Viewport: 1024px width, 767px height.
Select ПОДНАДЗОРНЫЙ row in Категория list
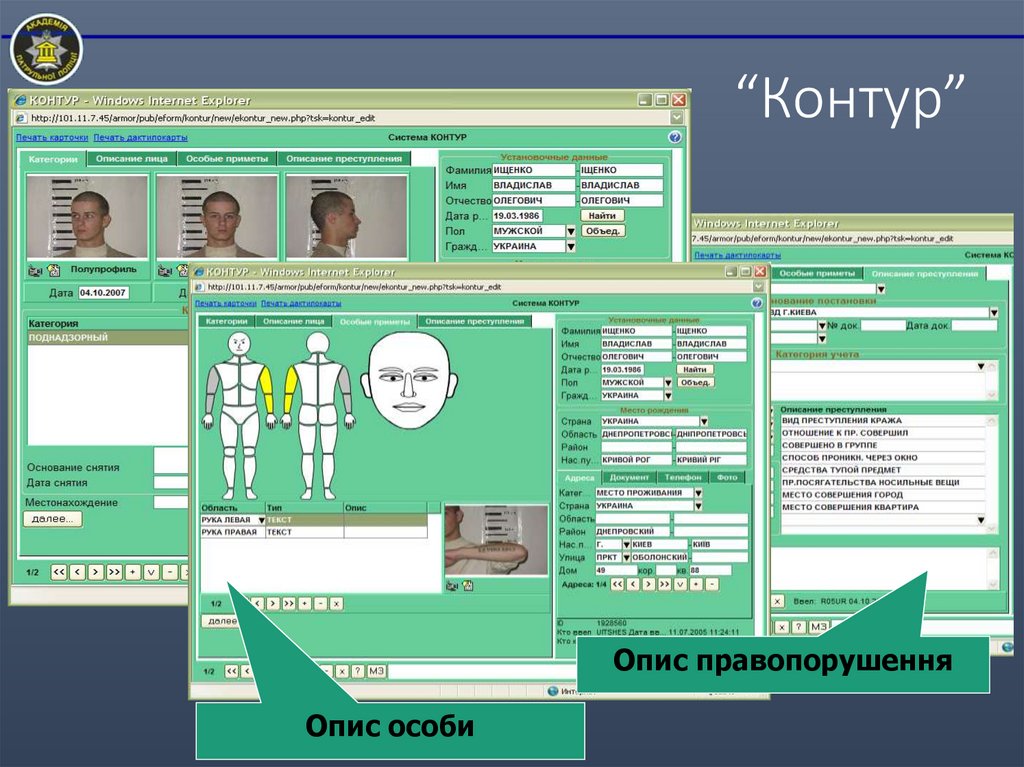click(x=108, y=338)
